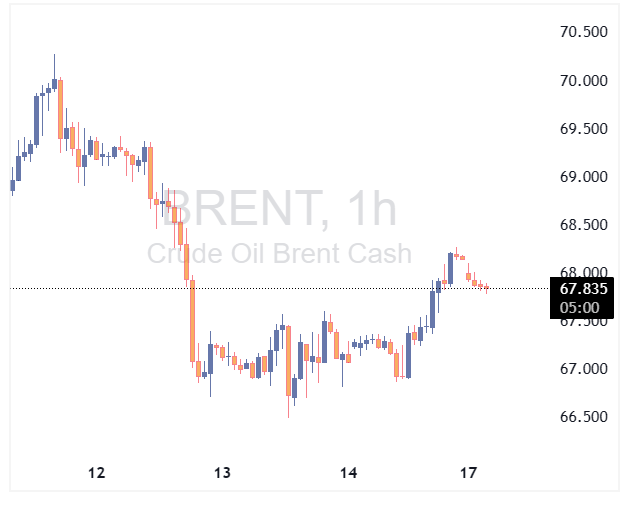
Task: Click date 17 on time axis
Action: click(x=468, y=473)
